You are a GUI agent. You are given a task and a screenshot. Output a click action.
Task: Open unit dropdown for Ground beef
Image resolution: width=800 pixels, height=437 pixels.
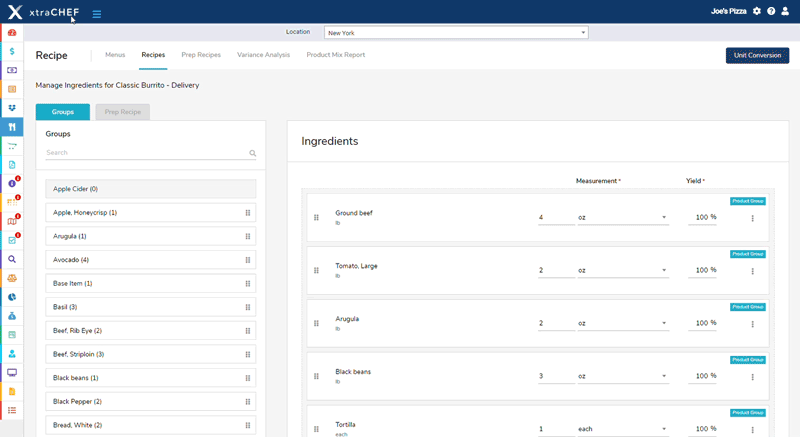(623, 218)
